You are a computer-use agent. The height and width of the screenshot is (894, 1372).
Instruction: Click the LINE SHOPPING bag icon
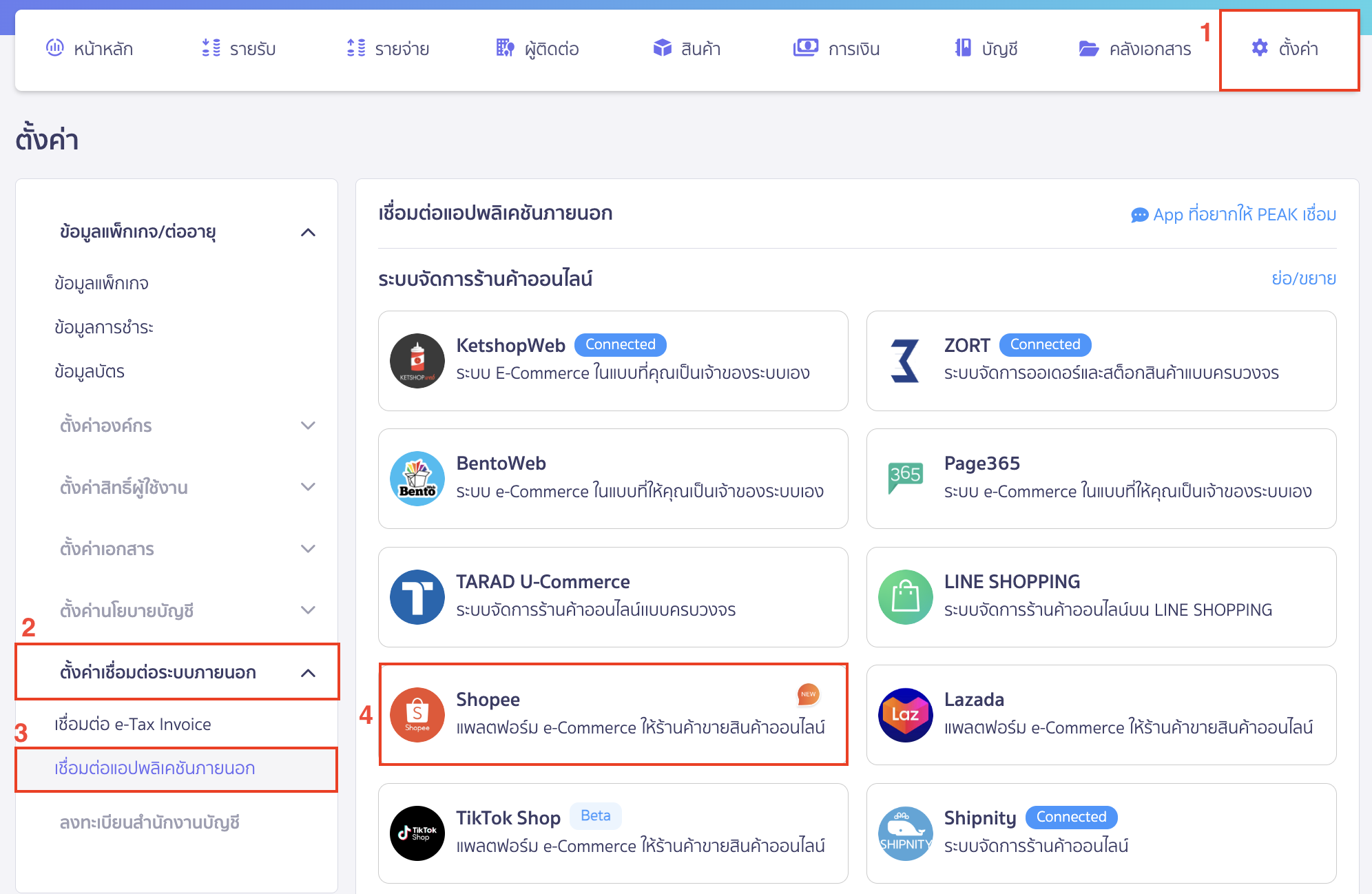click(x=905, y=596)
